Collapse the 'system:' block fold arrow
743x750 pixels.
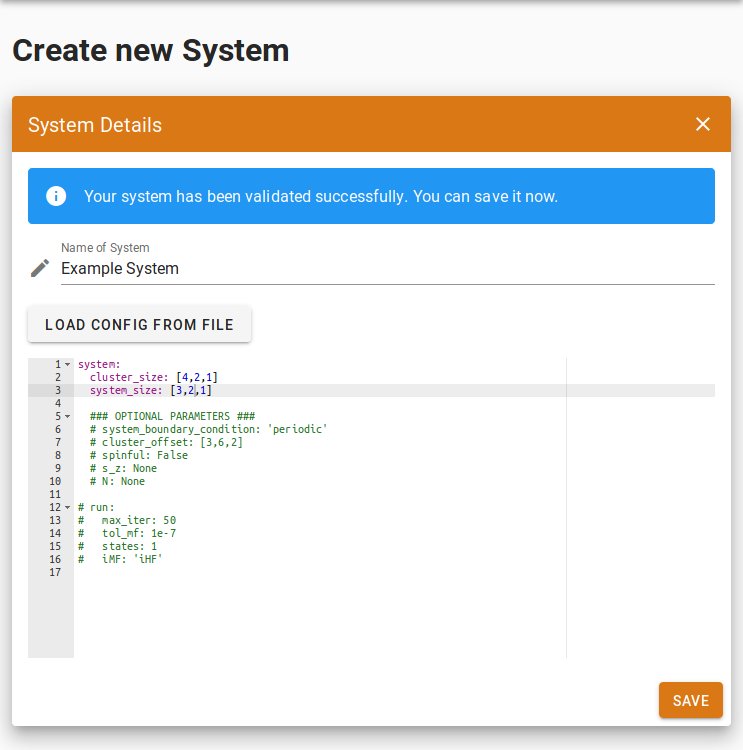(68, 364)
